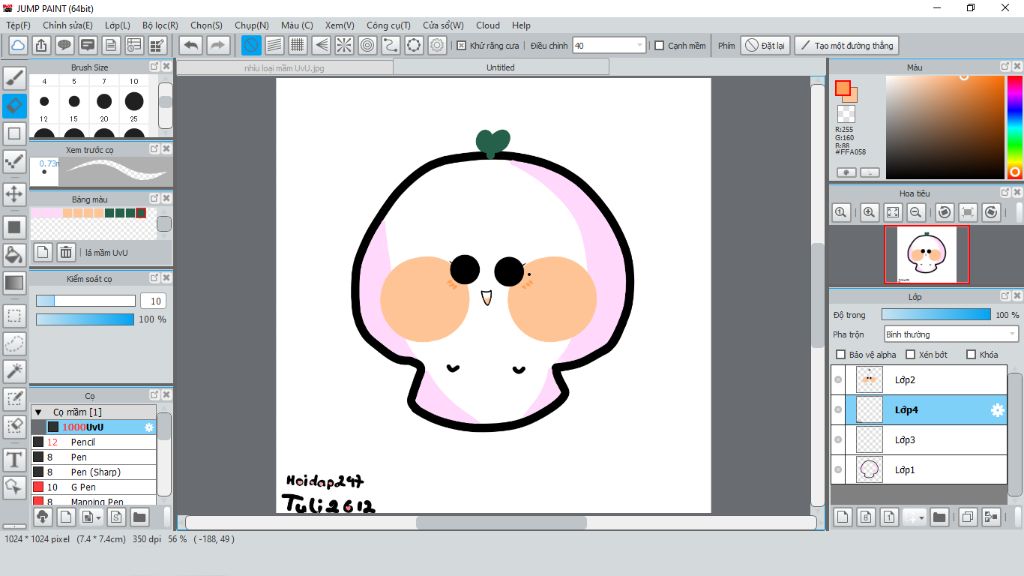The width and height of the screenshot is (1024, 576).
Task: Select the Bucket fill tool
Action: (x=14, y=255)
